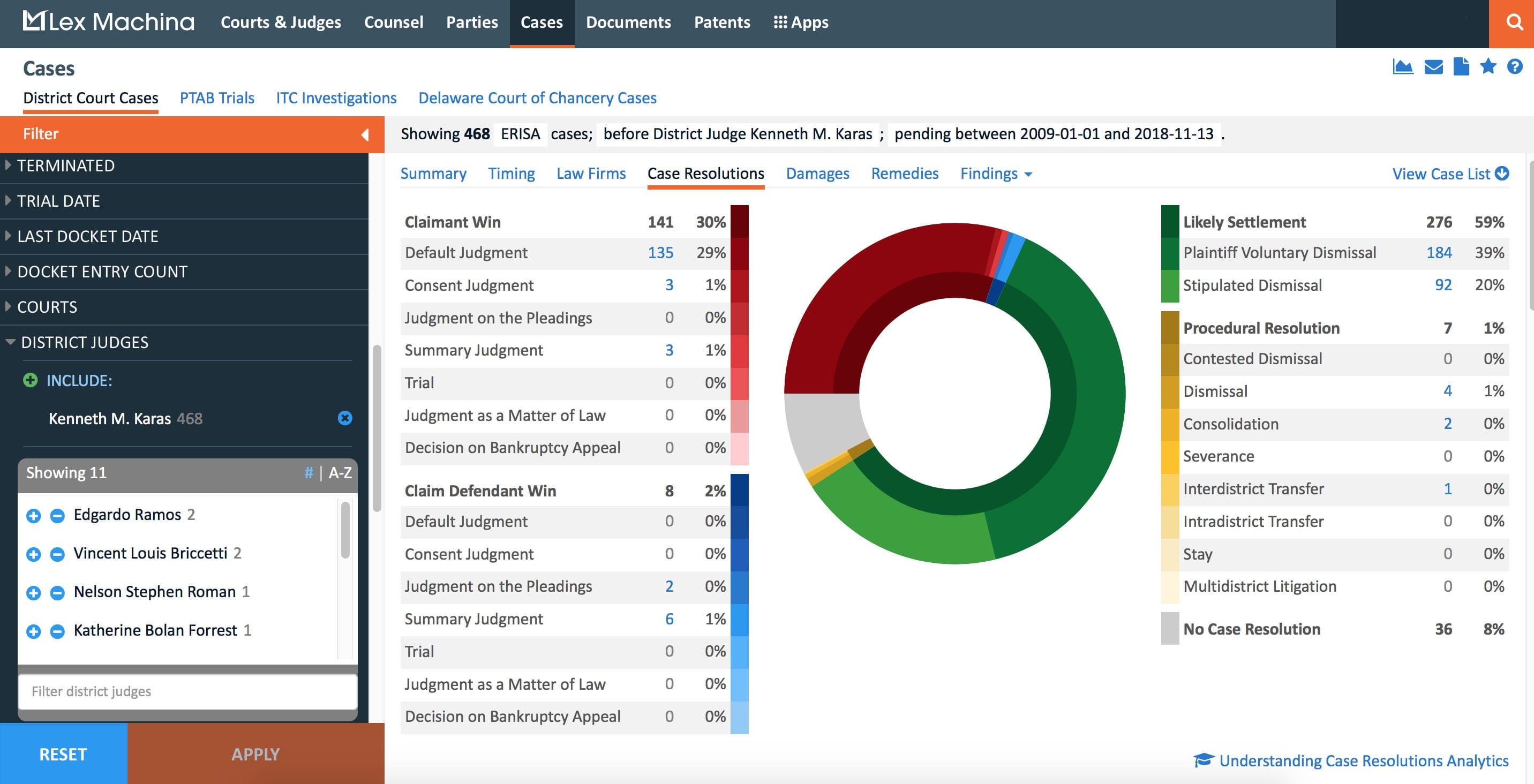Viewport: 1534px width, 784px height.
Task: Sort judges list A-Z
Action: point(340,473)
